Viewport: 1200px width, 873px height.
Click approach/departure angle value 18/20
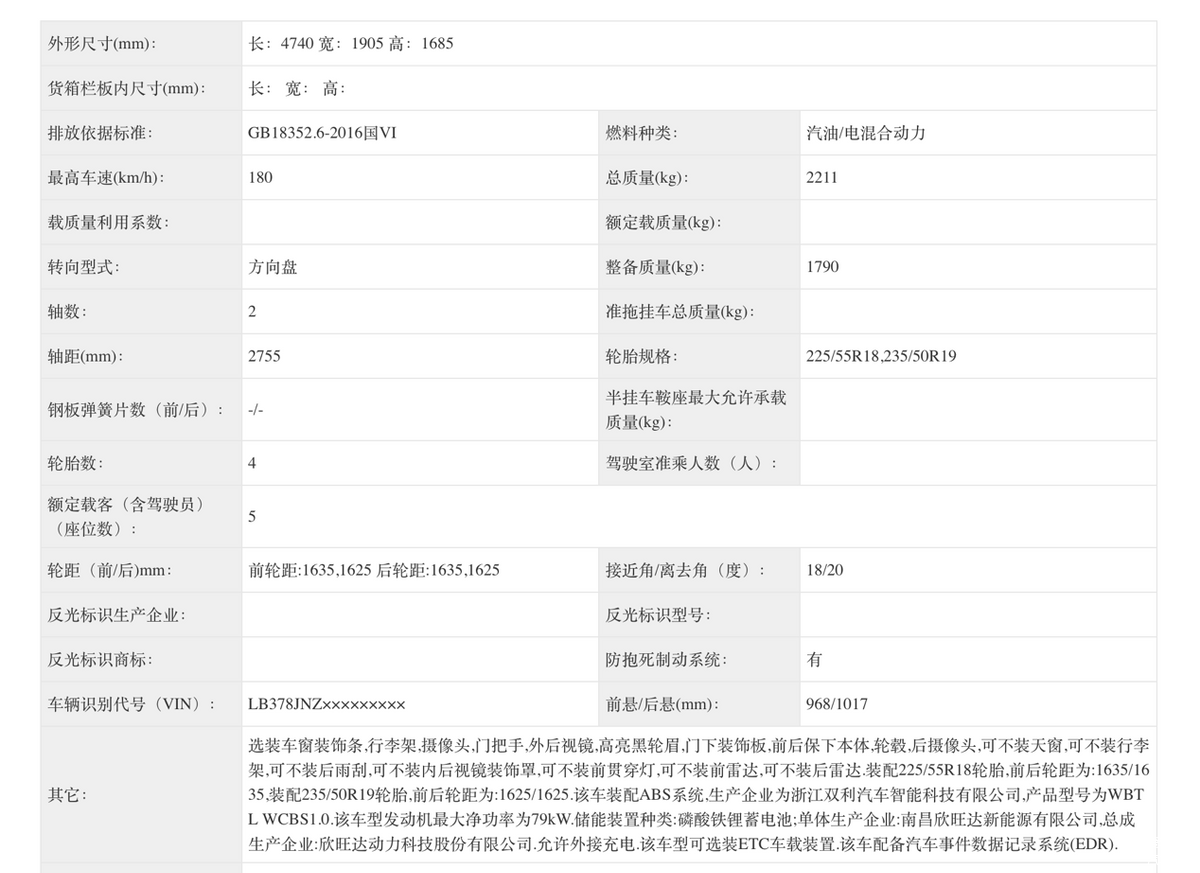pyautogui.click(x=824, y=570)
